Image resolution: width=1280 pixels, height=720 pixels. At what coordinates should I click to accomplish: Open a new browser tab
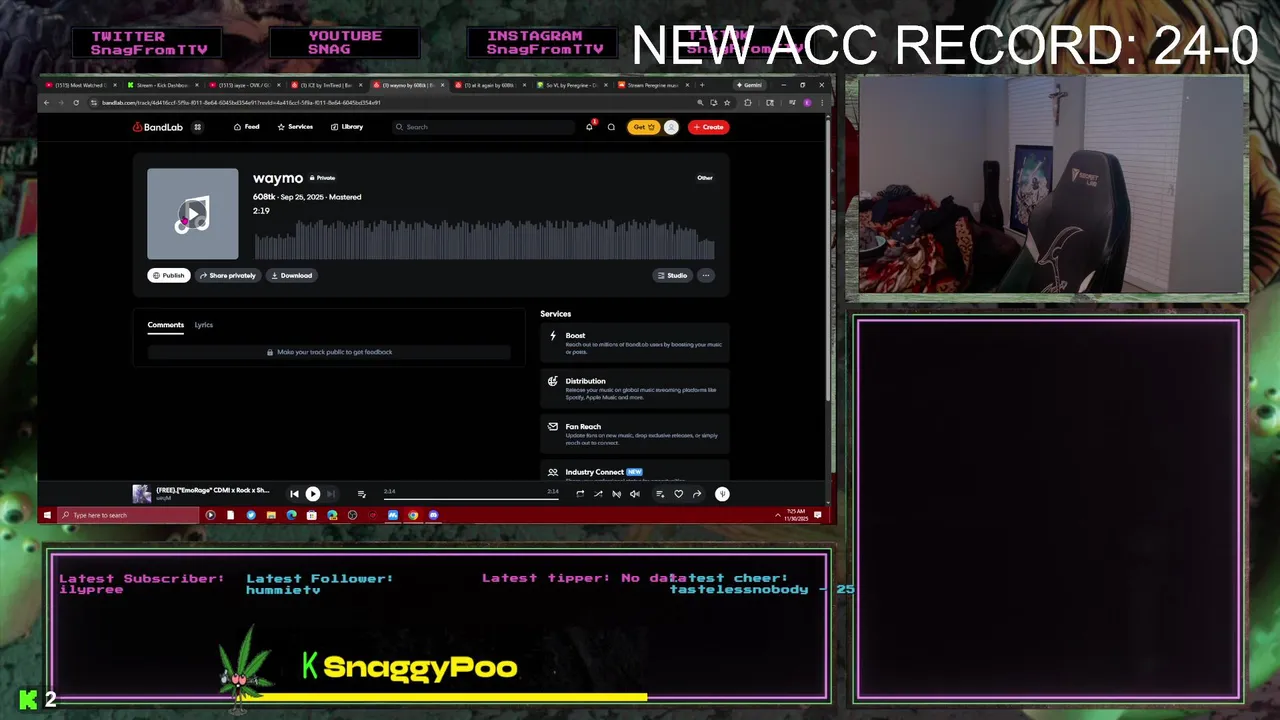coord(702,85)
